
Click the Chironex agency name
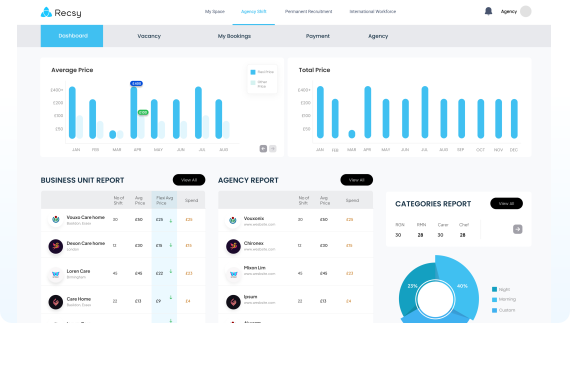click(x=254, y=243)
